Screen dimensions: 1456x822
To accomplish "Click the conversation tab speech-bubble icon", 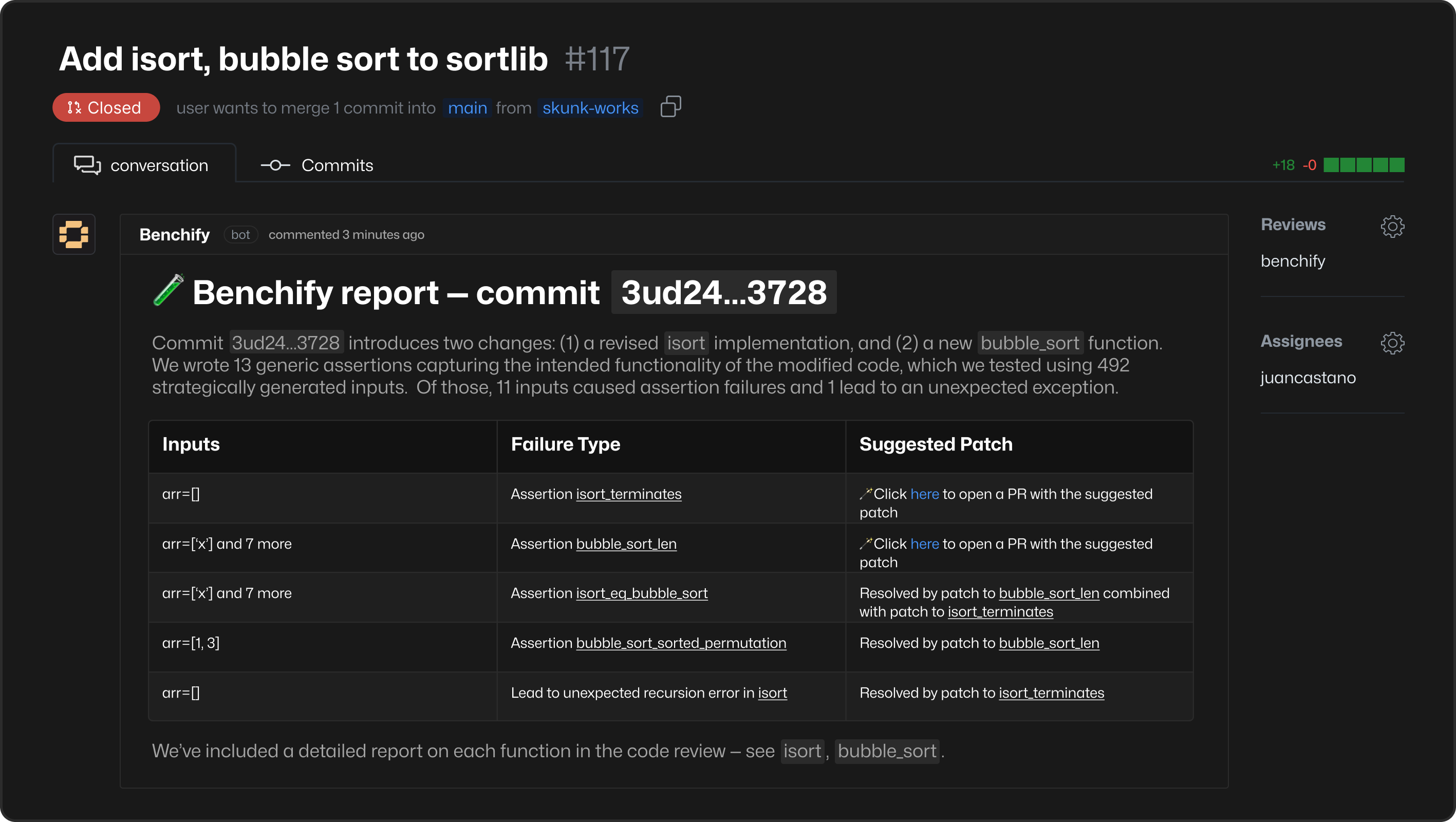I will pyautogui.click(x=87, y=165).
